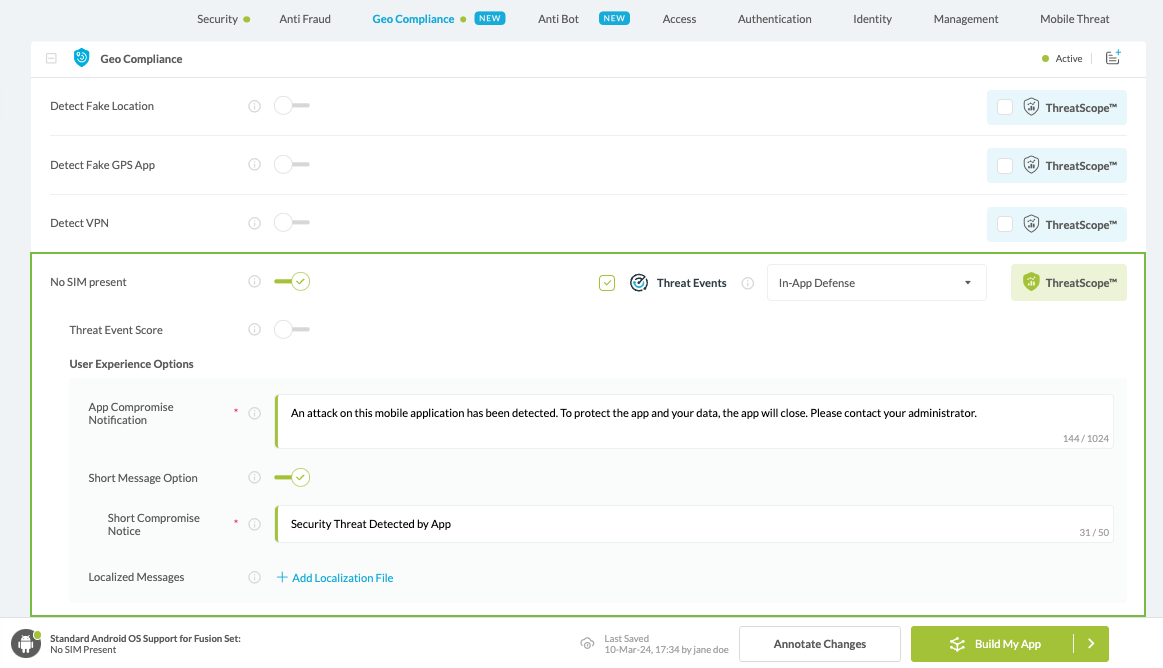
Task: Open the Mobile Threat tab
Action: click(x=1075, y=19)
